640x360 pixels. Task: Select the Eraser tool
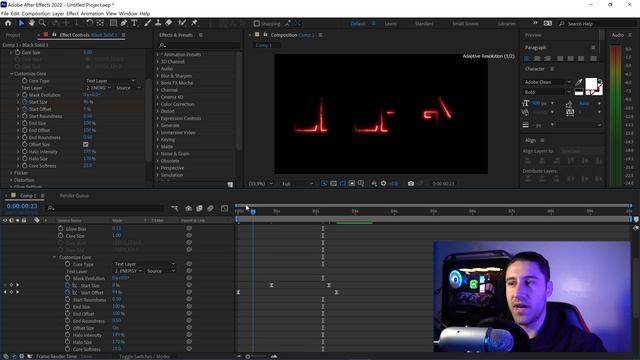click(169, 23)
